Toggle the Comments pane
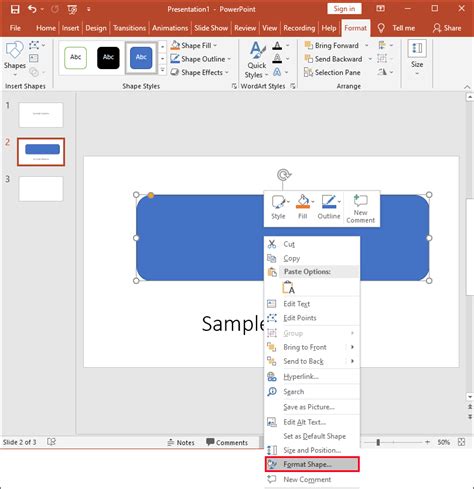474x489 pixels. (227, 443)
